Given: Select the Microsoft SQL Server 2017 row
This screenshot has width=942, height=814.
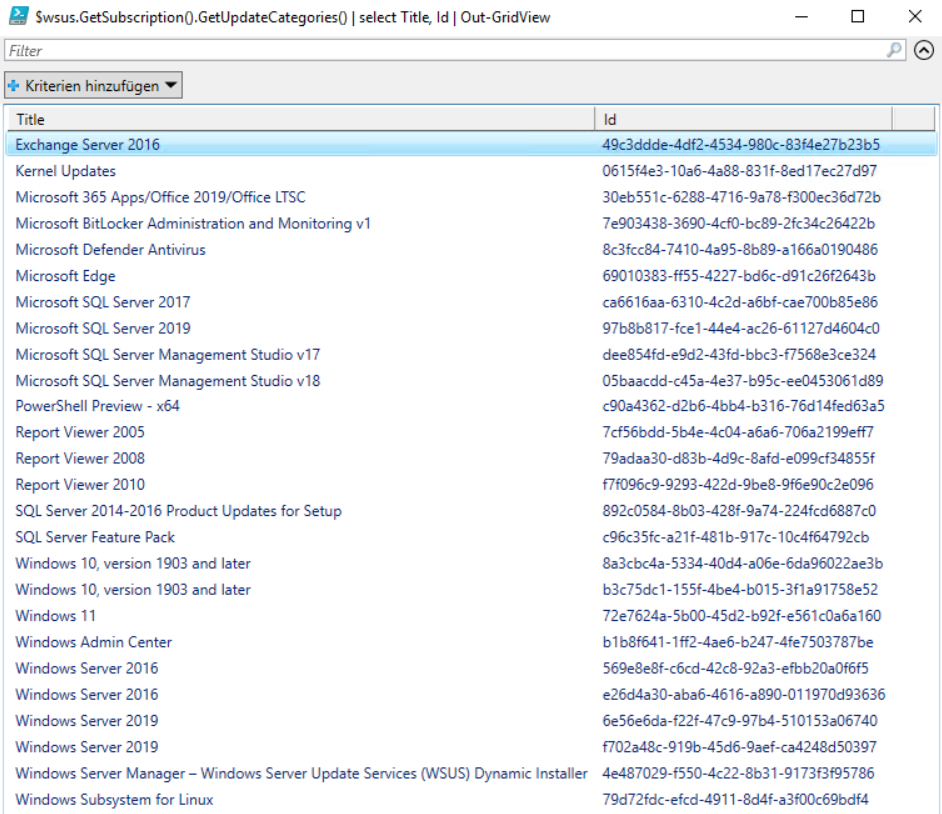Looking at the screenshot, I should click(x=471, y=302).
